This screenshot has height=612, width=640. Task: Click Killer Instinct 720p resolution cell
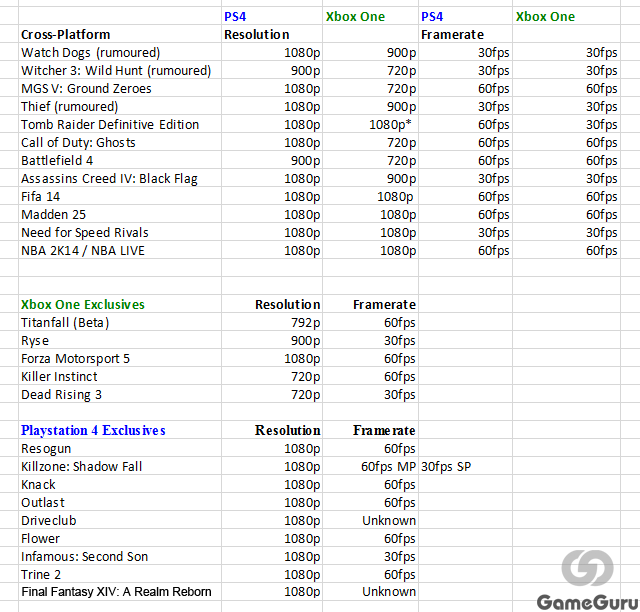pos(272,376)
